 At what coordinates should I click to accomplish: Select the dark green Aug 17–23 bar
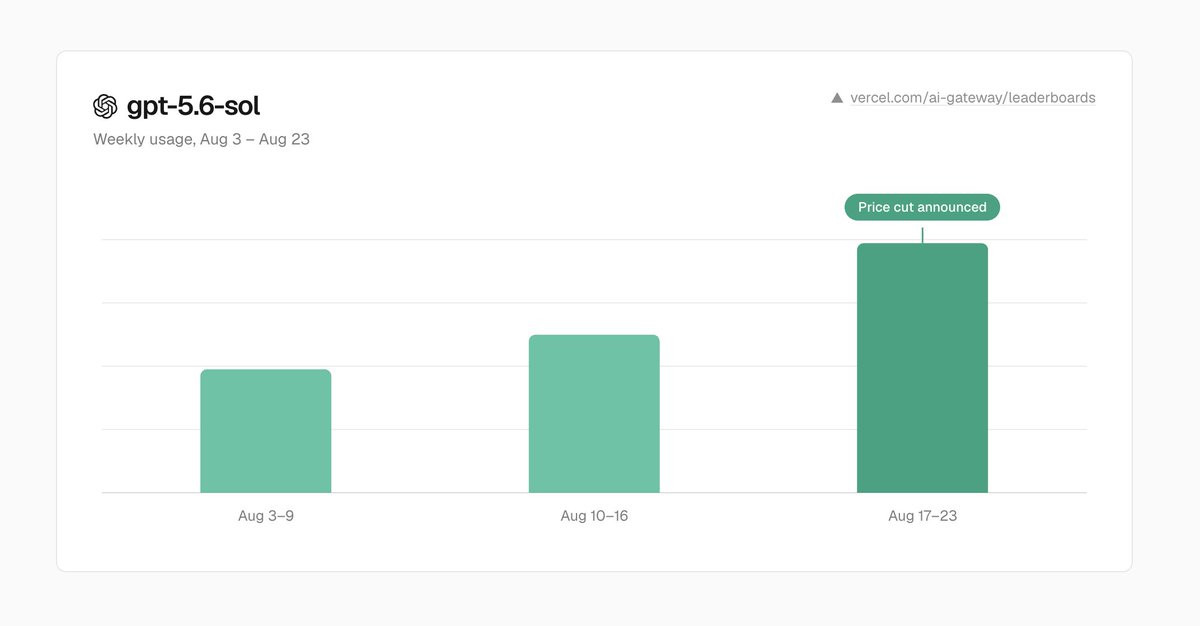(922, 368)
